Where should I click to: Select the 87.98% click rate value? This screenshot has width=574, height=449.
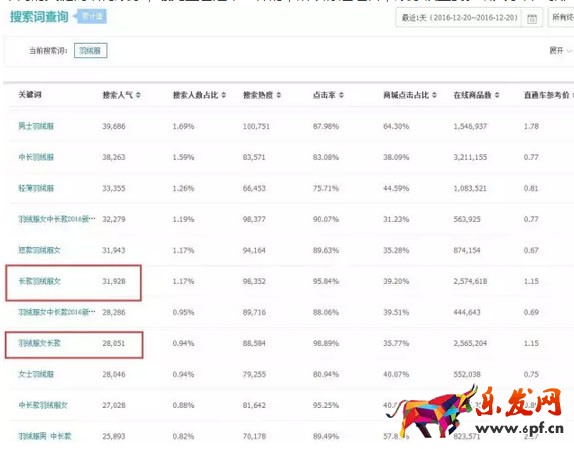coord(326,126)
